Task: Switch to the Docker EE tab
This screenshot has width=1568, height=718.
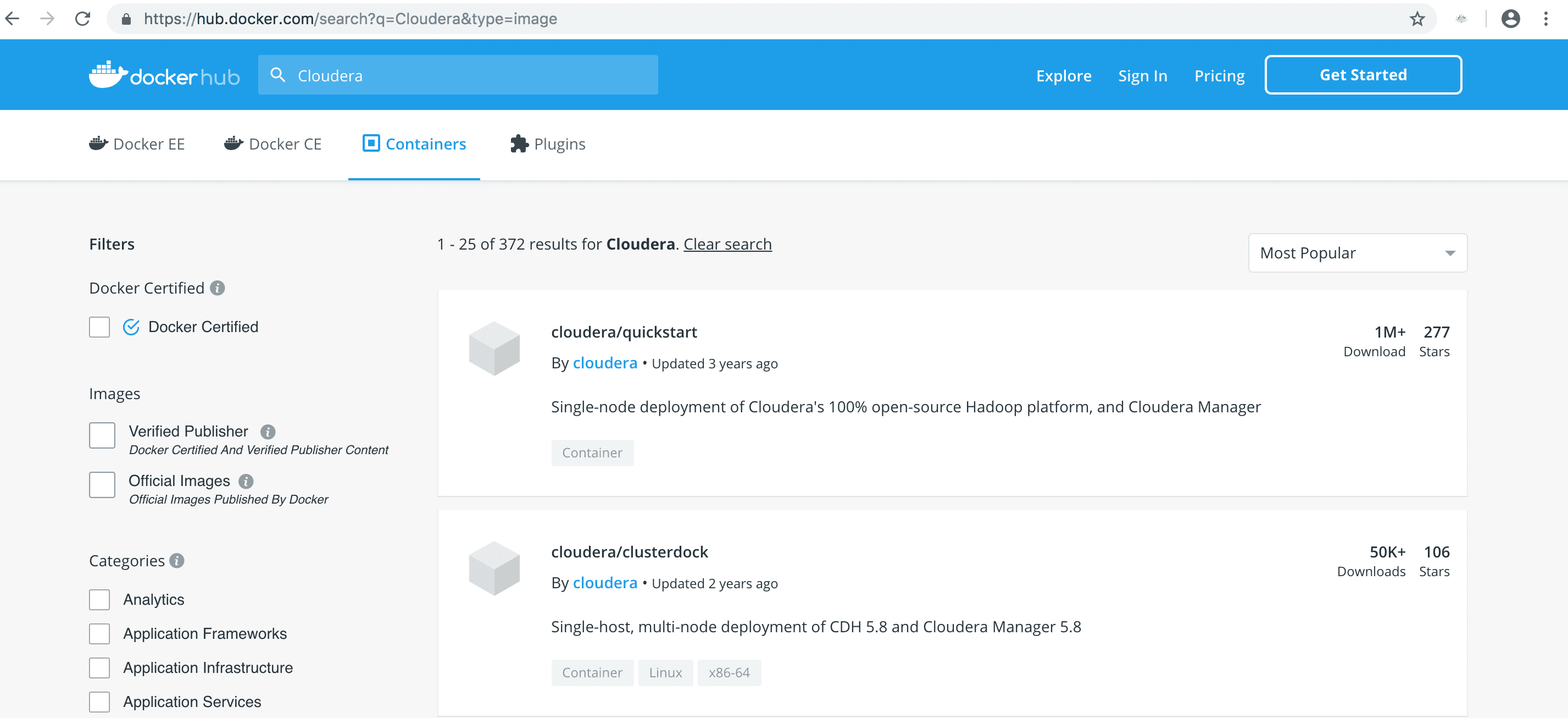Action: tap(137, 145)
